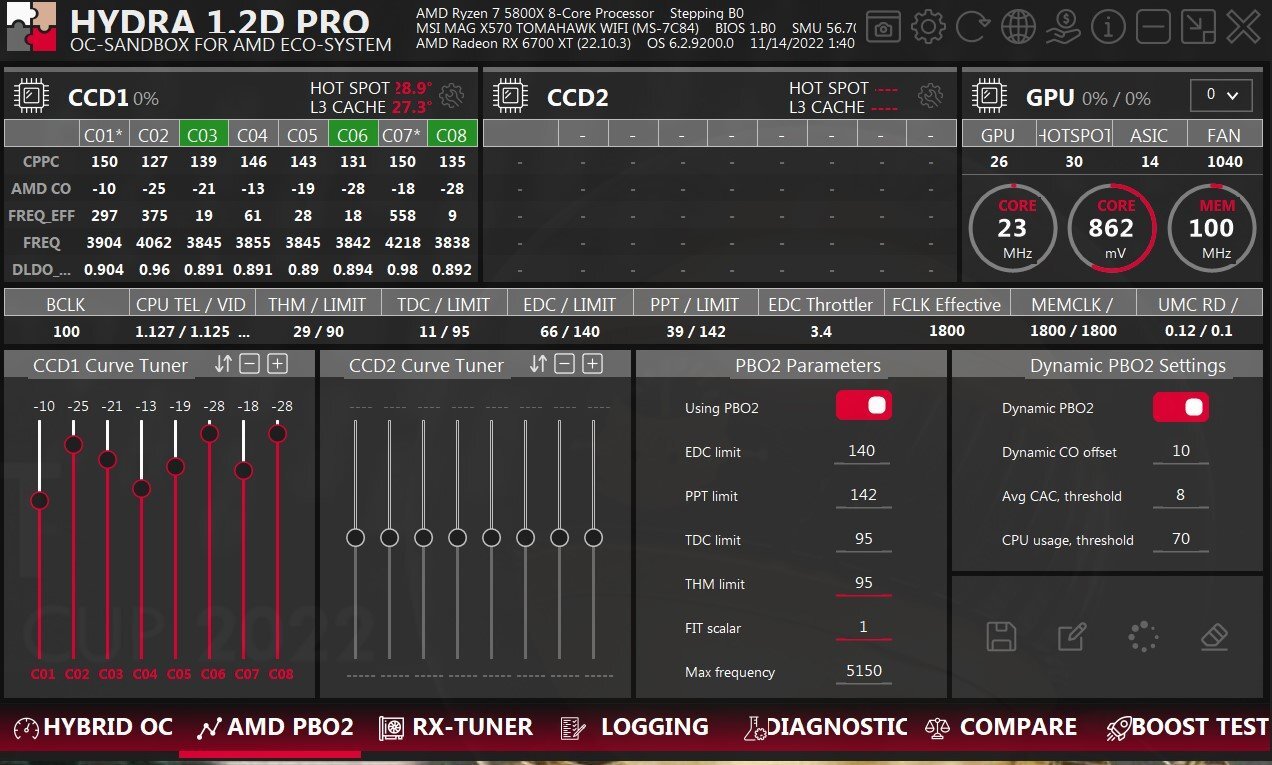This screenshot has width=1272, height=765.
Task: Click the GPU chip icon
Action: 990,96
